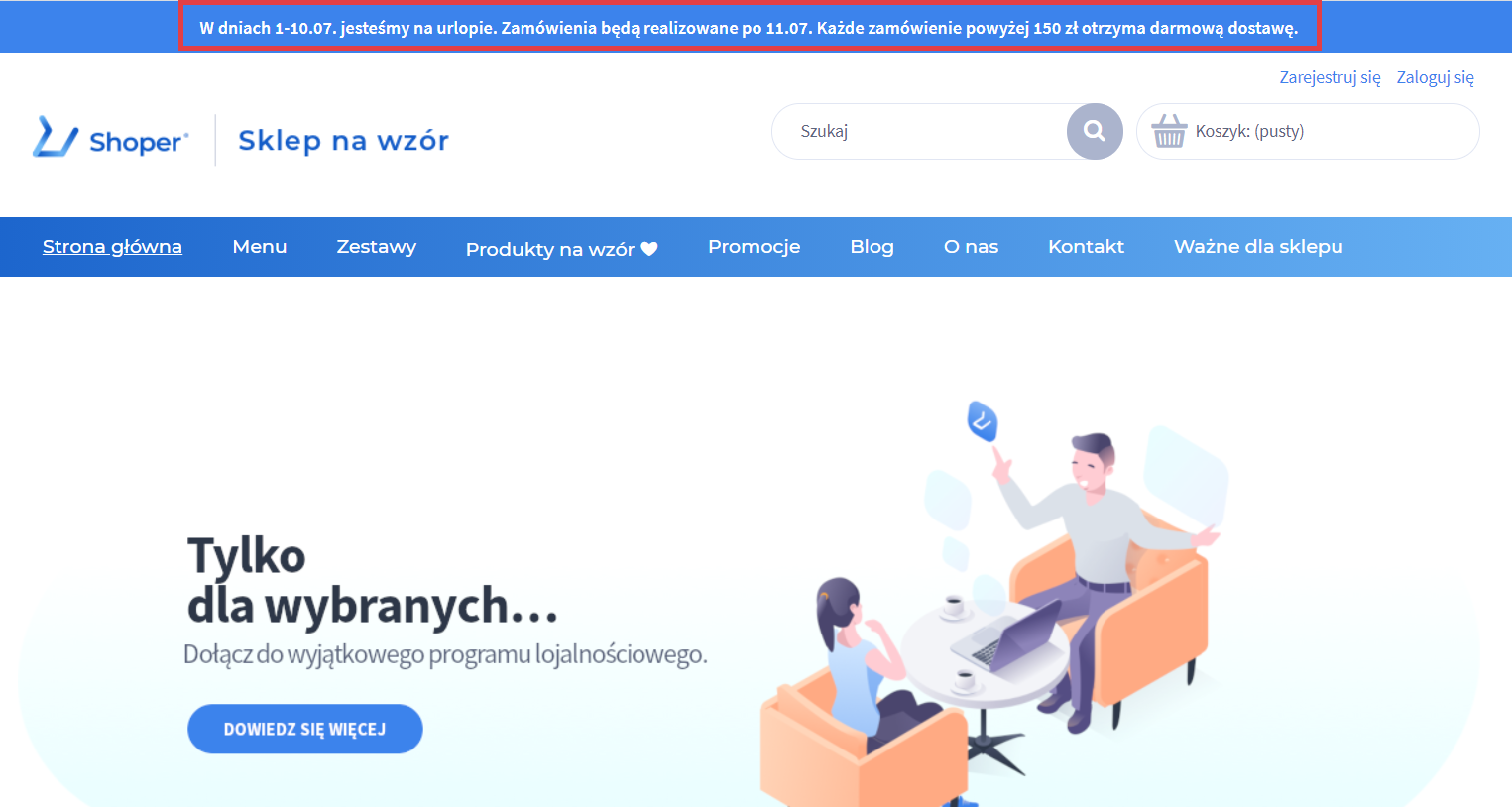Image resolution: width=1512 pixels, height=807 pixels.
Task: Click the DOWIEDZ SIĘ WIĘCEJ button
Action: (x=305, y=729)
